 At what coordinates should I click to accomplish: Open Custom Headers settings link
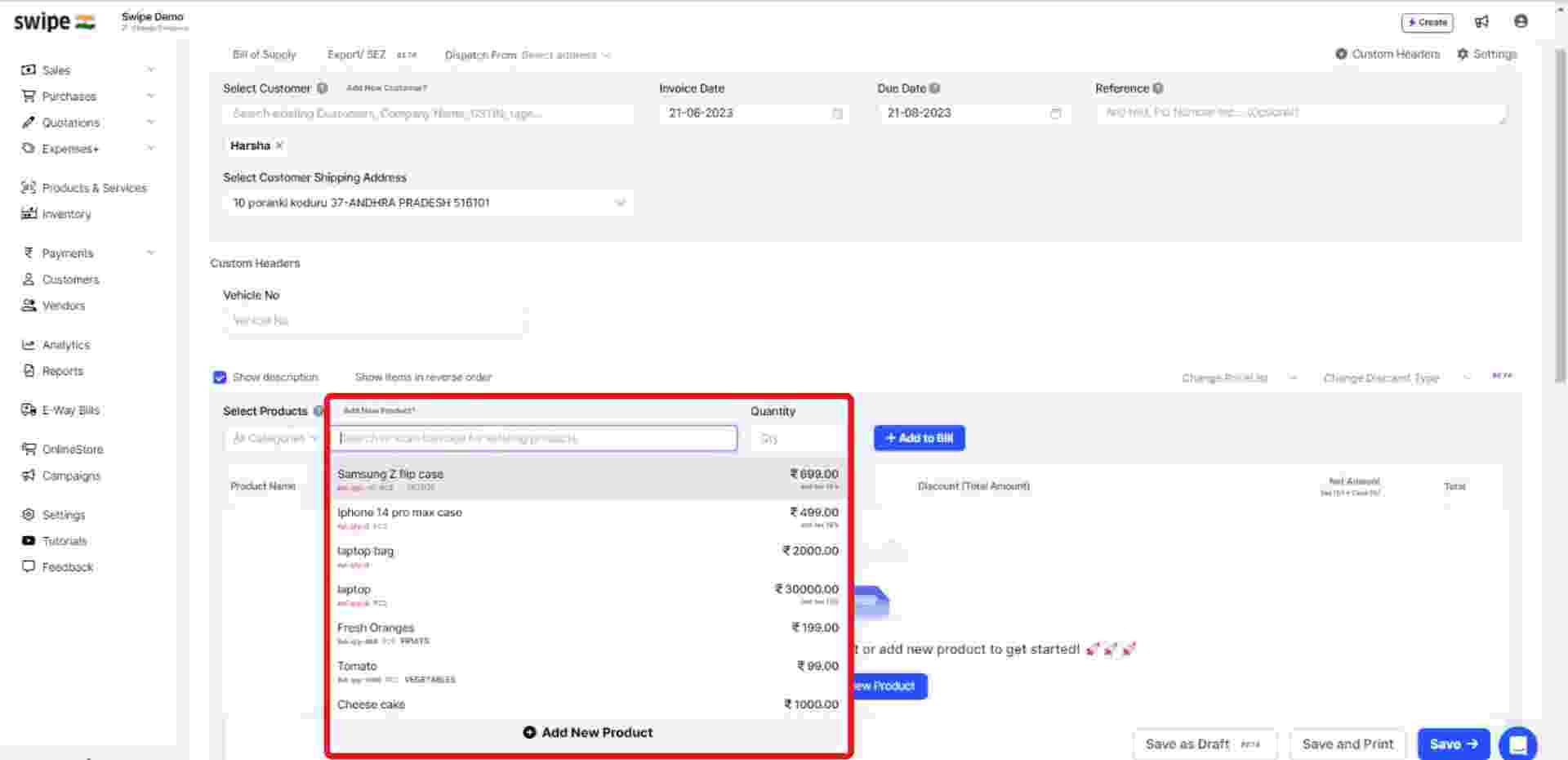click(1388, 54)
